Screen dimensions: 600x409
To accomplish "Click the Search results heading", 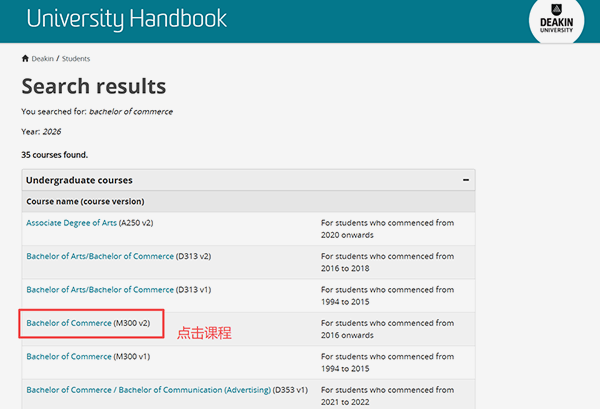I will coord(94,87).
